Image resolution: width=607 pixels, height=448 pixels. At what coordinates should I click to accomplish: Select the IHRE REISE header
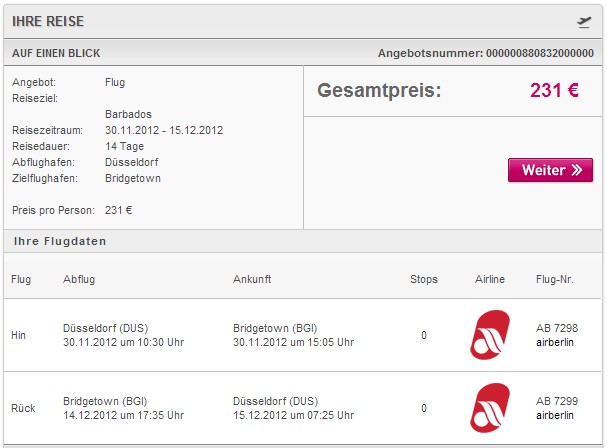[48, 21]
